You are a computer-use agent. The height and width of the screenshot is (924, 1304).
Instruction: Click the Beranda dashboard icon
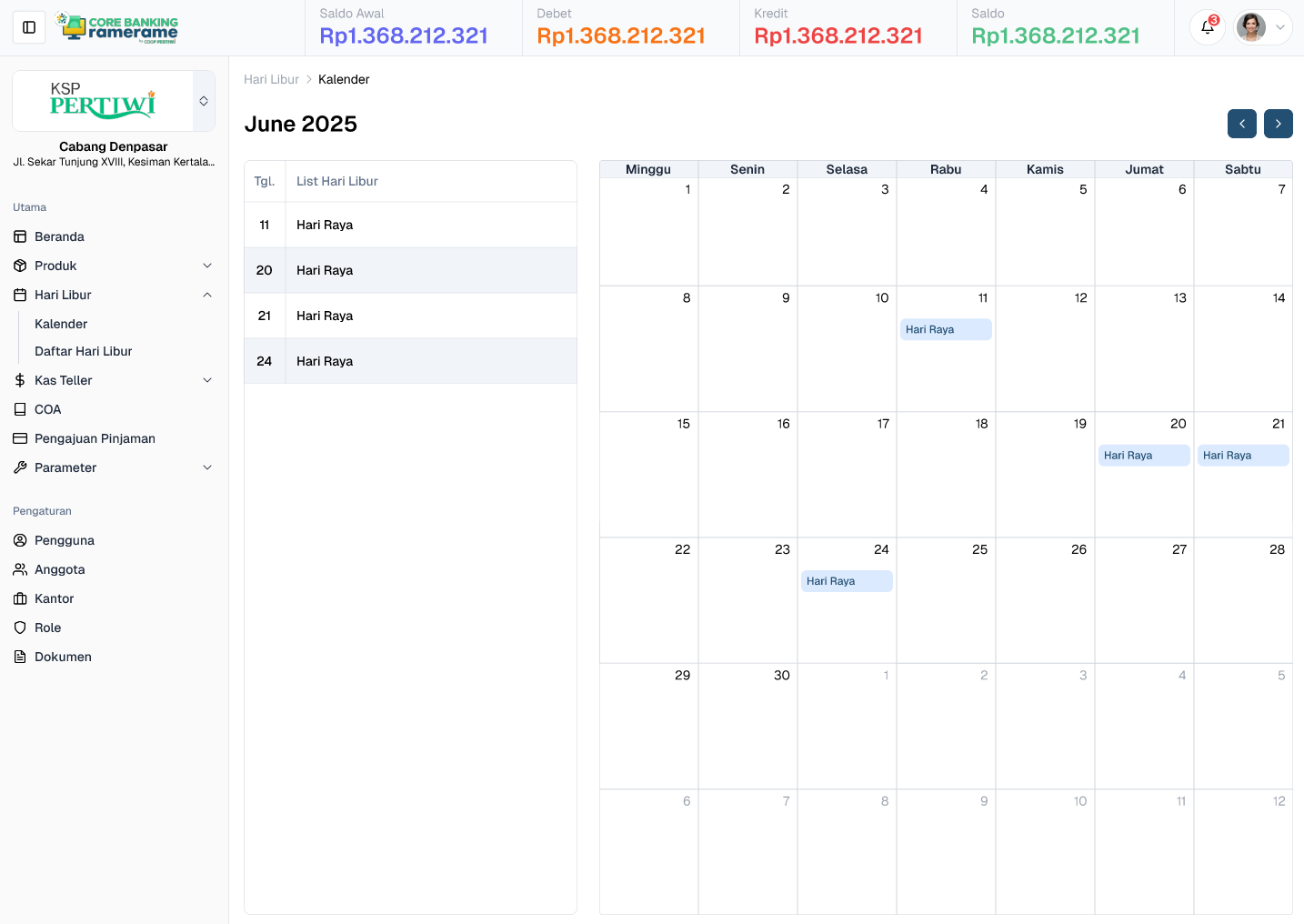point(20,236)
